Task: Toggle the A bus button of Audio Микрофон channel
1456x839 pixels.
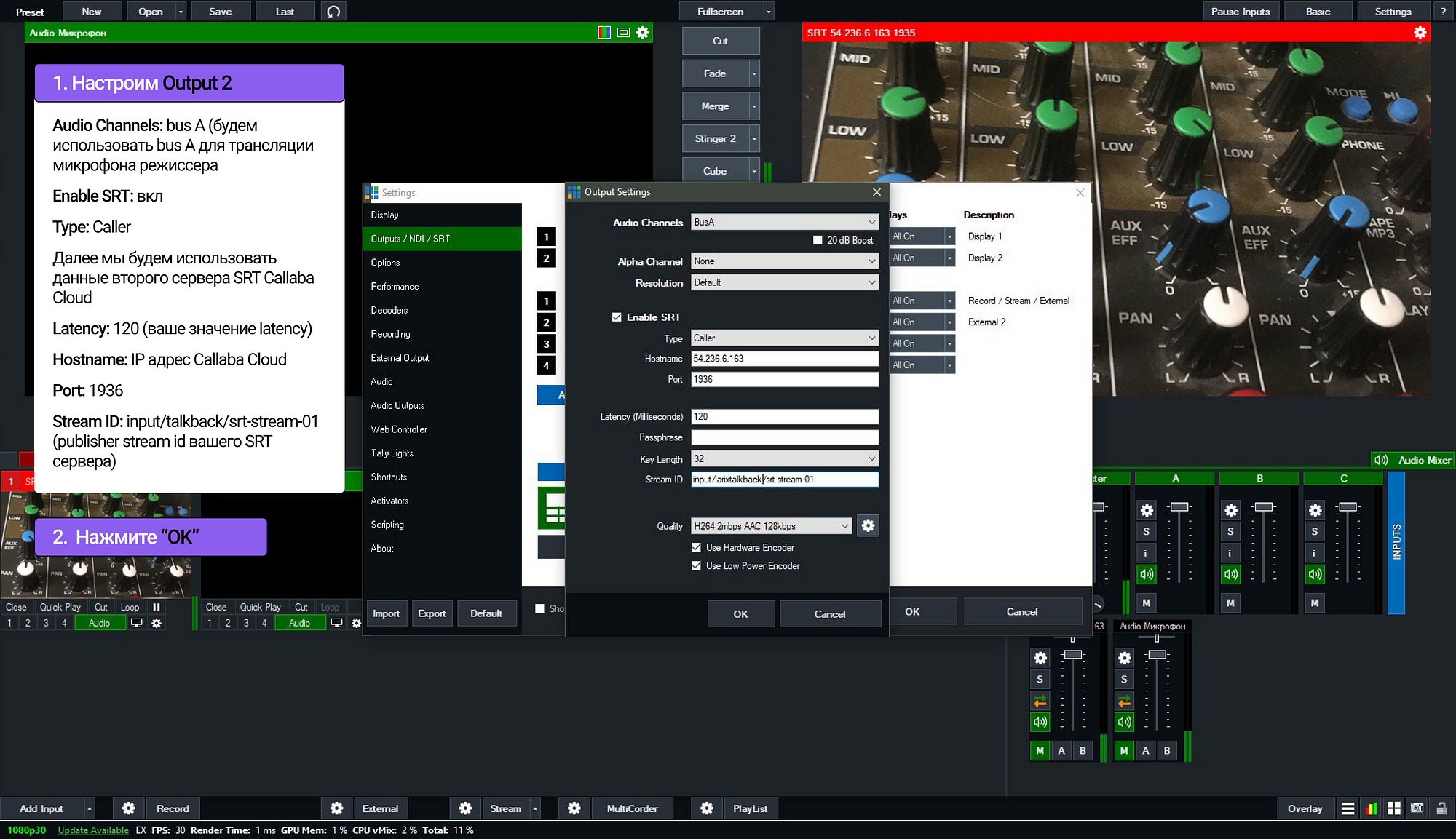Action: (x=1145, y=750)
